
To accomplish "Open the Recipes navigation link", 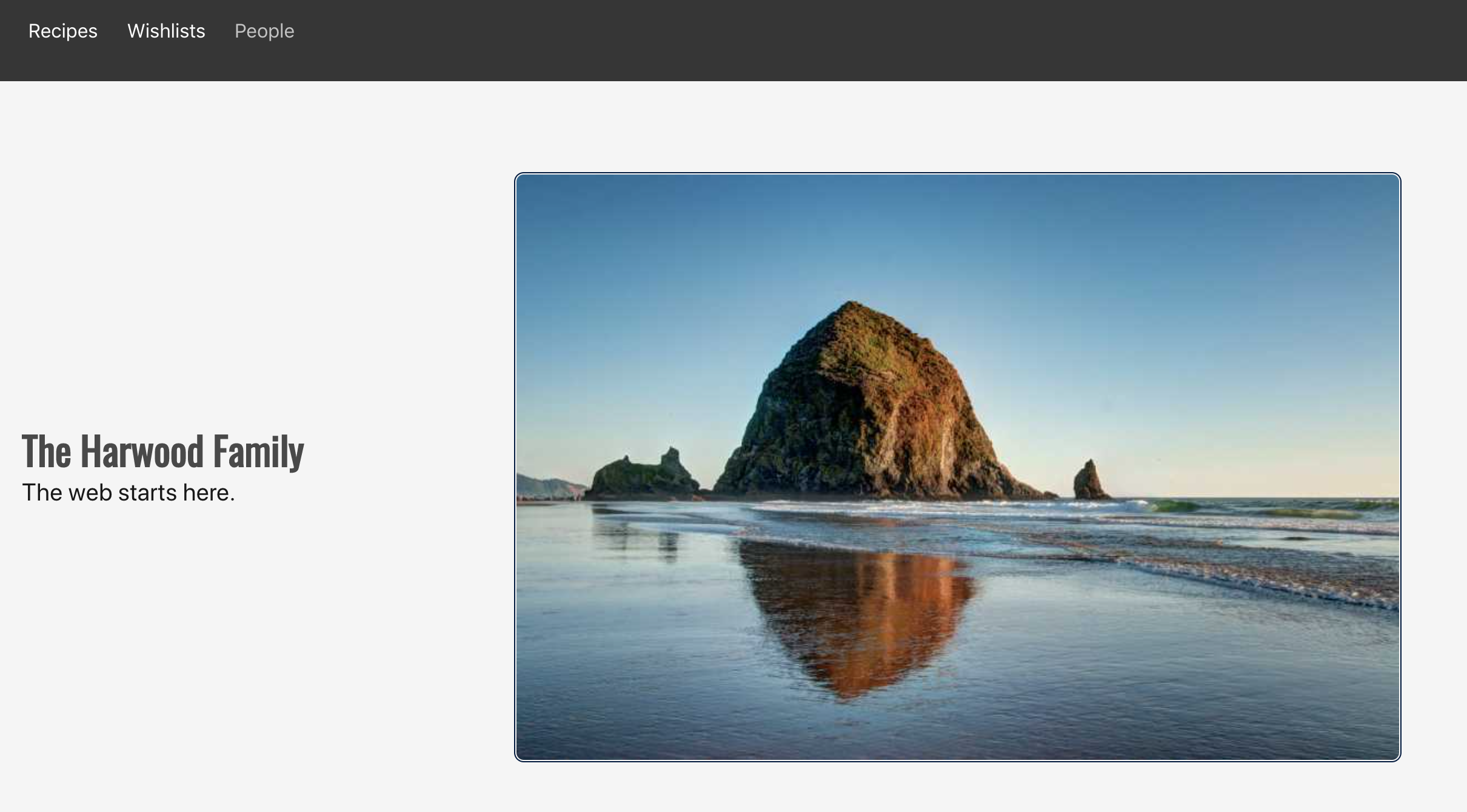I will coord(63,31).
